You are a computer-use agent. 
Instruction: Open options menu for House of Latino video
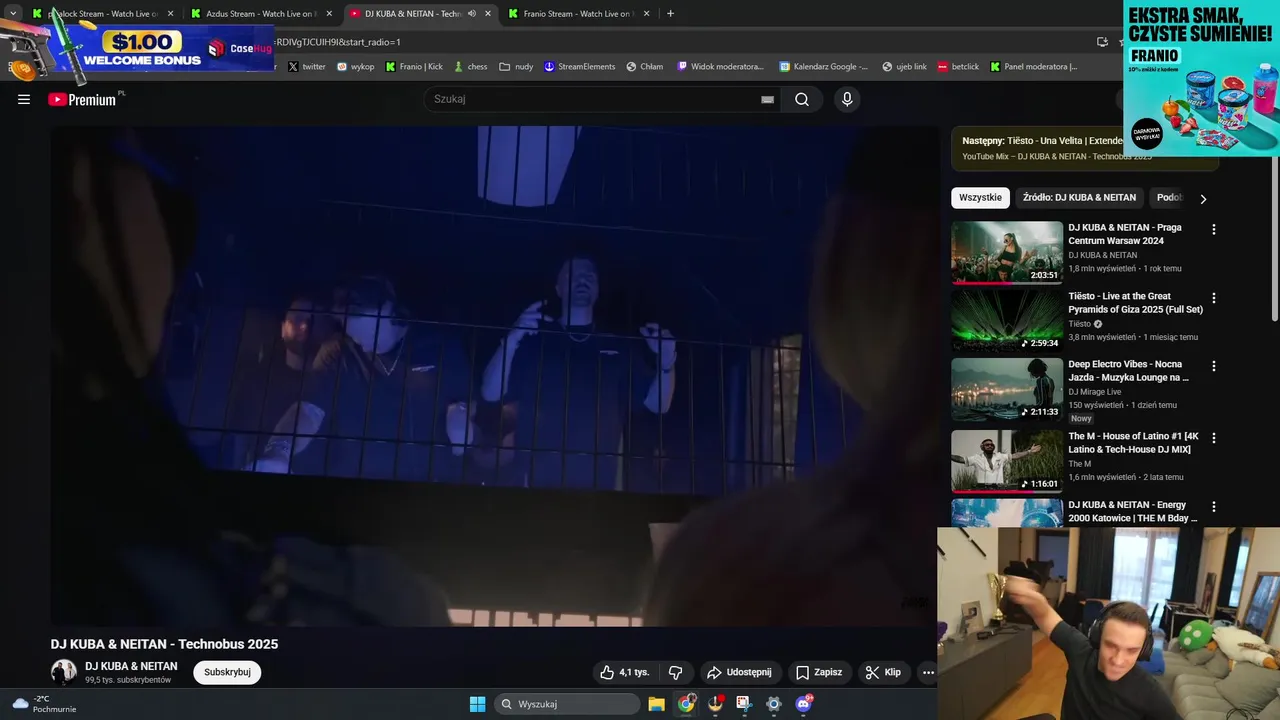coord(1214,438)
